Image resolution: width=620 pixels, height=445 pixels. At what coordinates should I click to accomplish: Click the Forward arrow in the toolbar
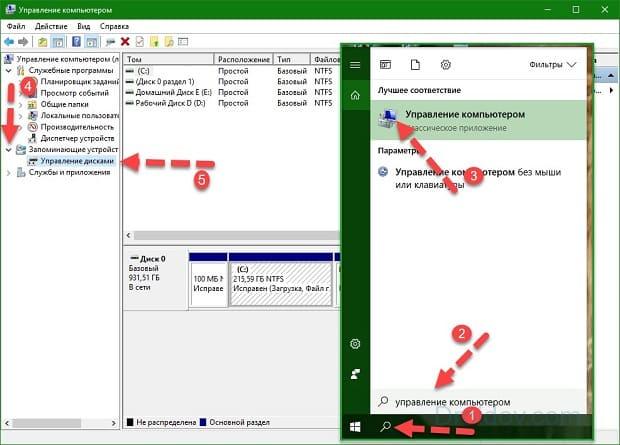tap(23, 42)
